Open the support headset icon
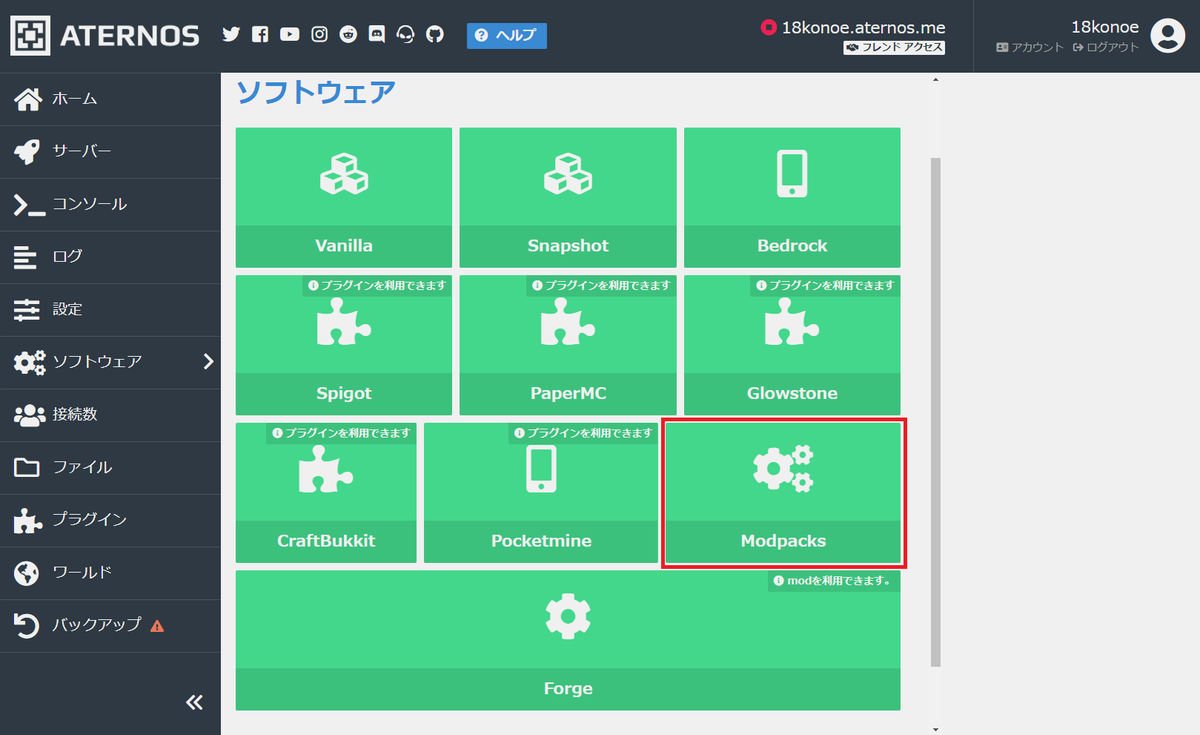This screenshot has height=735, width=1200. tap(406, 35)
